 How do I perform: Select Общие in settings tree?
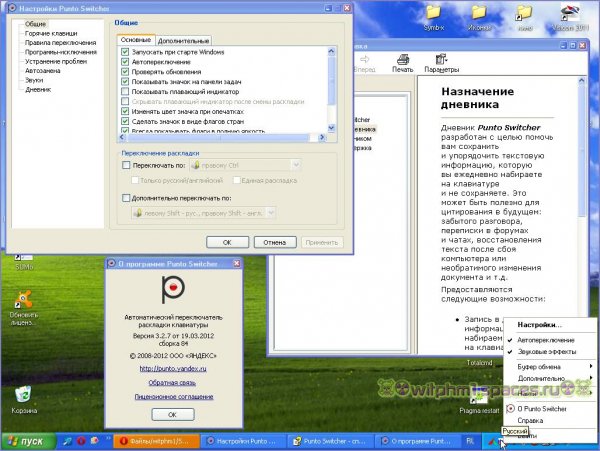(35, 24)
